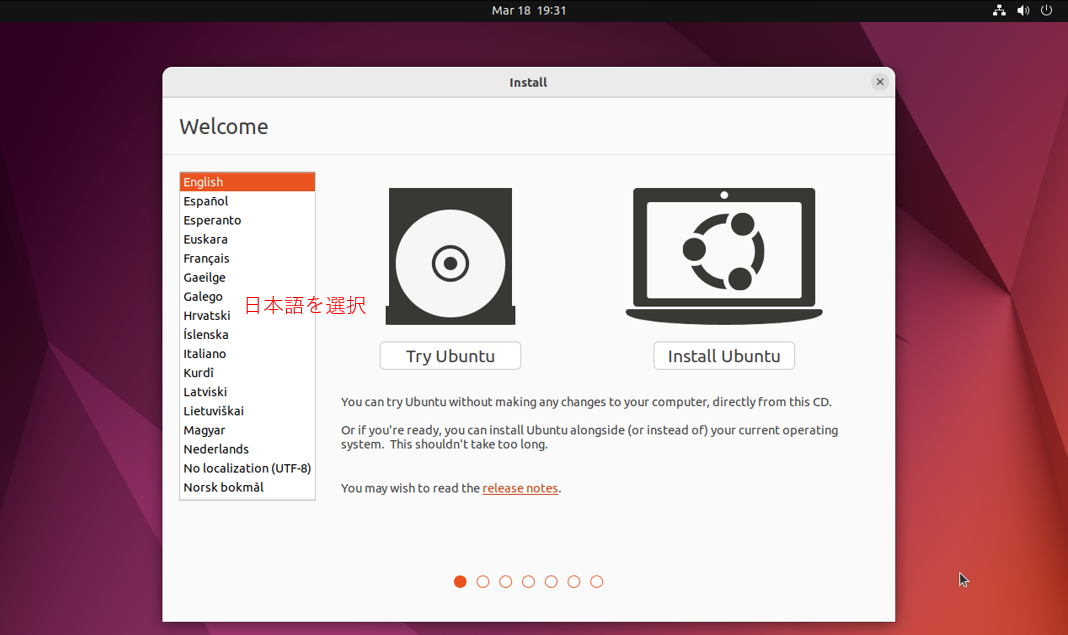
Task: Select Norsk bokmål in the language list
Action: [x=247, y=487]
